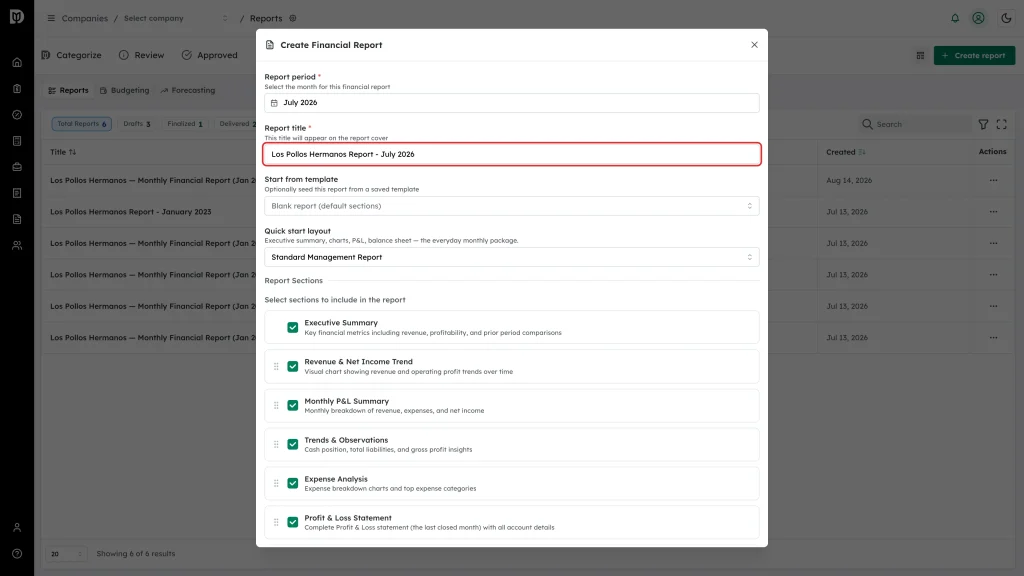Open the Quick start layout dropdown
Image resolution: width=1024 pixels, height=576 pixels.
(511, 257)
